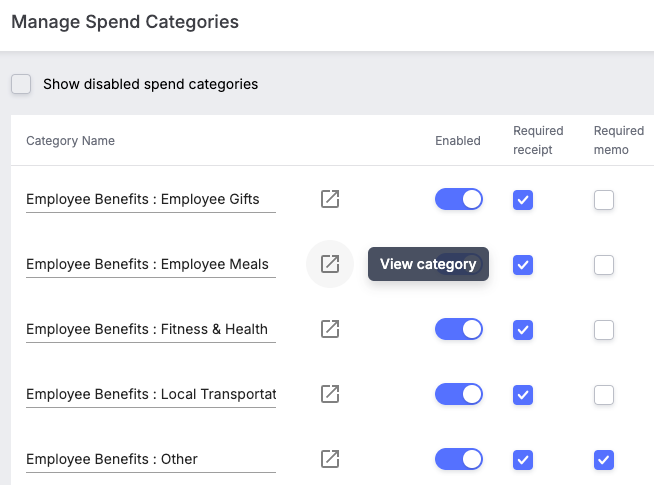
Task: Turn off Employee Benefits : Other enabled toggle
Action: click(459, 459)
